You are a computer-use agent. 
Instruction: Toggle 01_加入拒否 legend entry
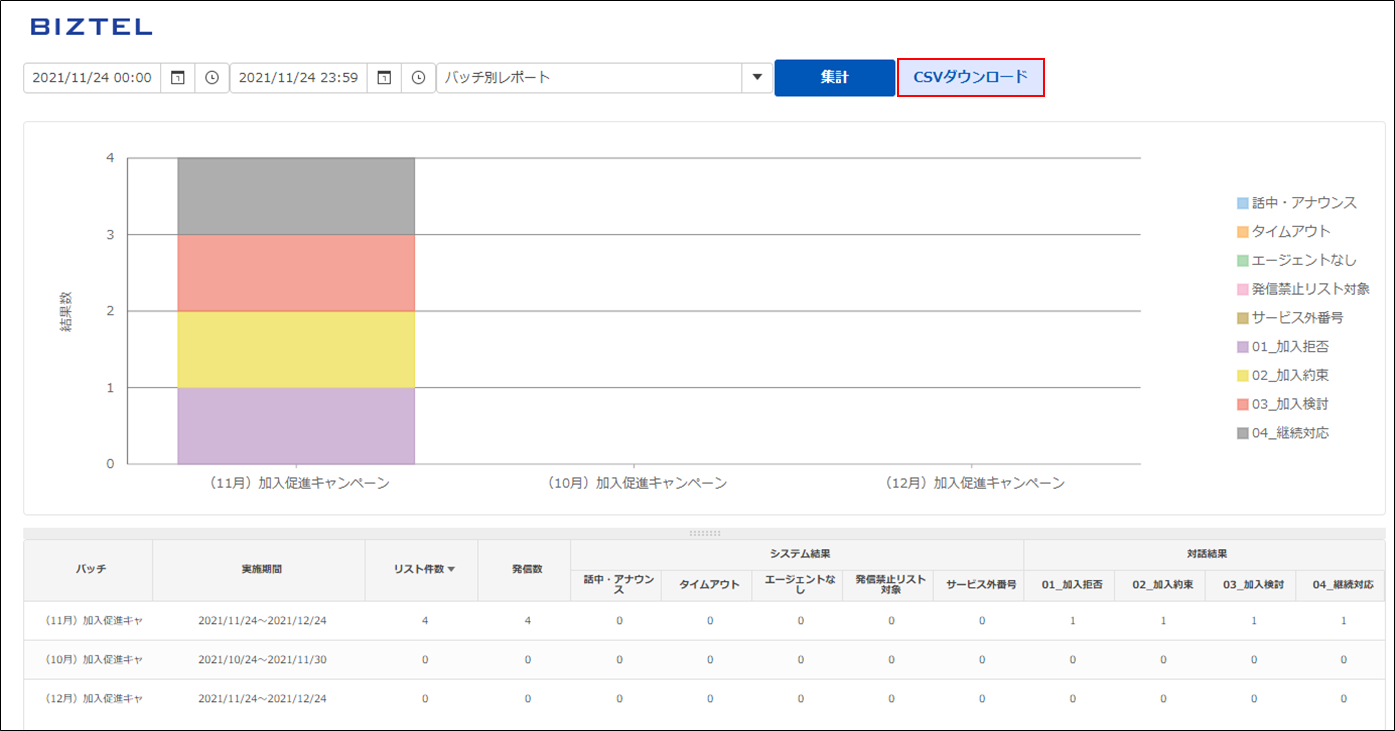[x=1282, y=347]
